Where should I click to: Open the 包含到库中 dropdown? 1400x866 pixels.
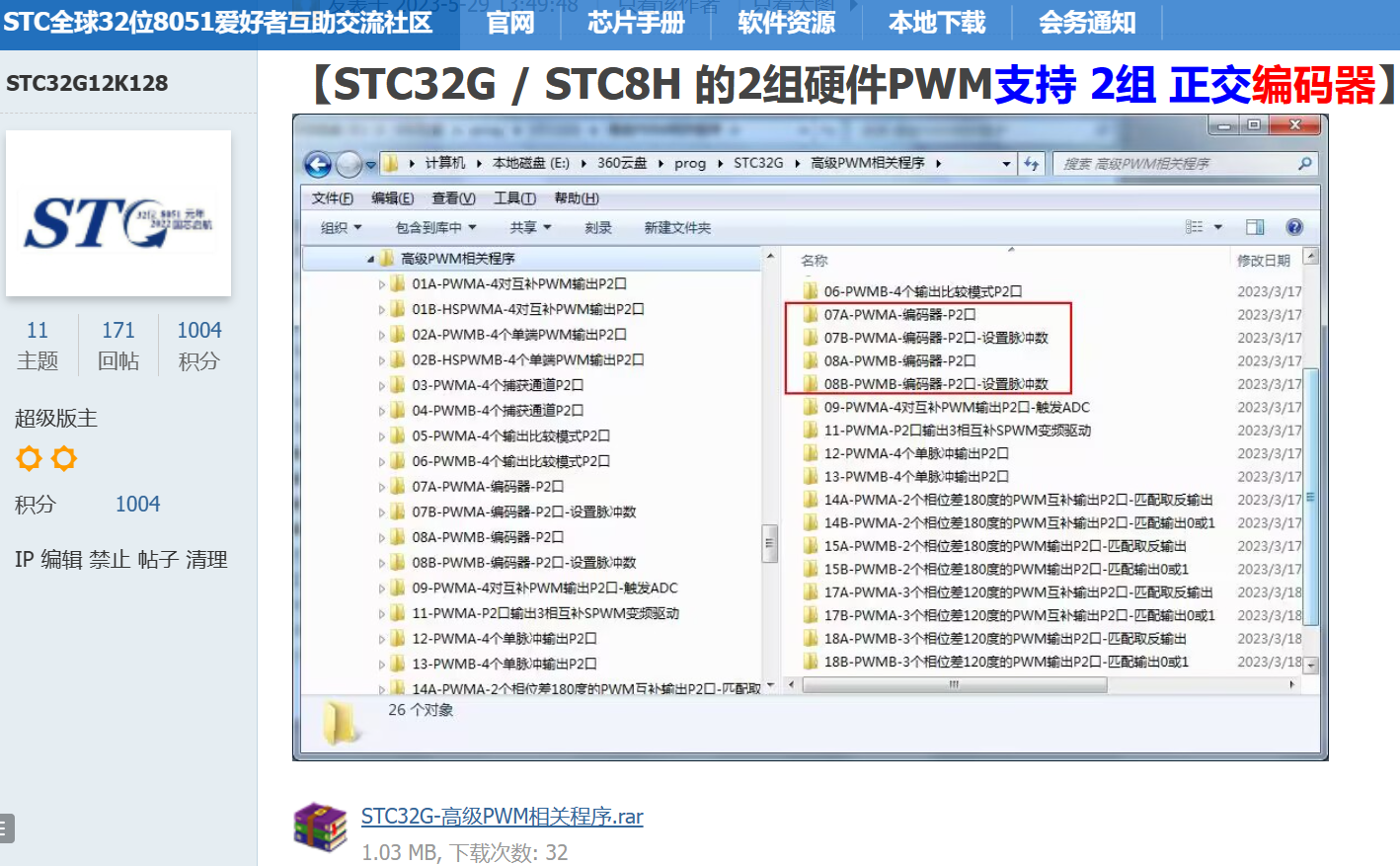pos(435,228)
